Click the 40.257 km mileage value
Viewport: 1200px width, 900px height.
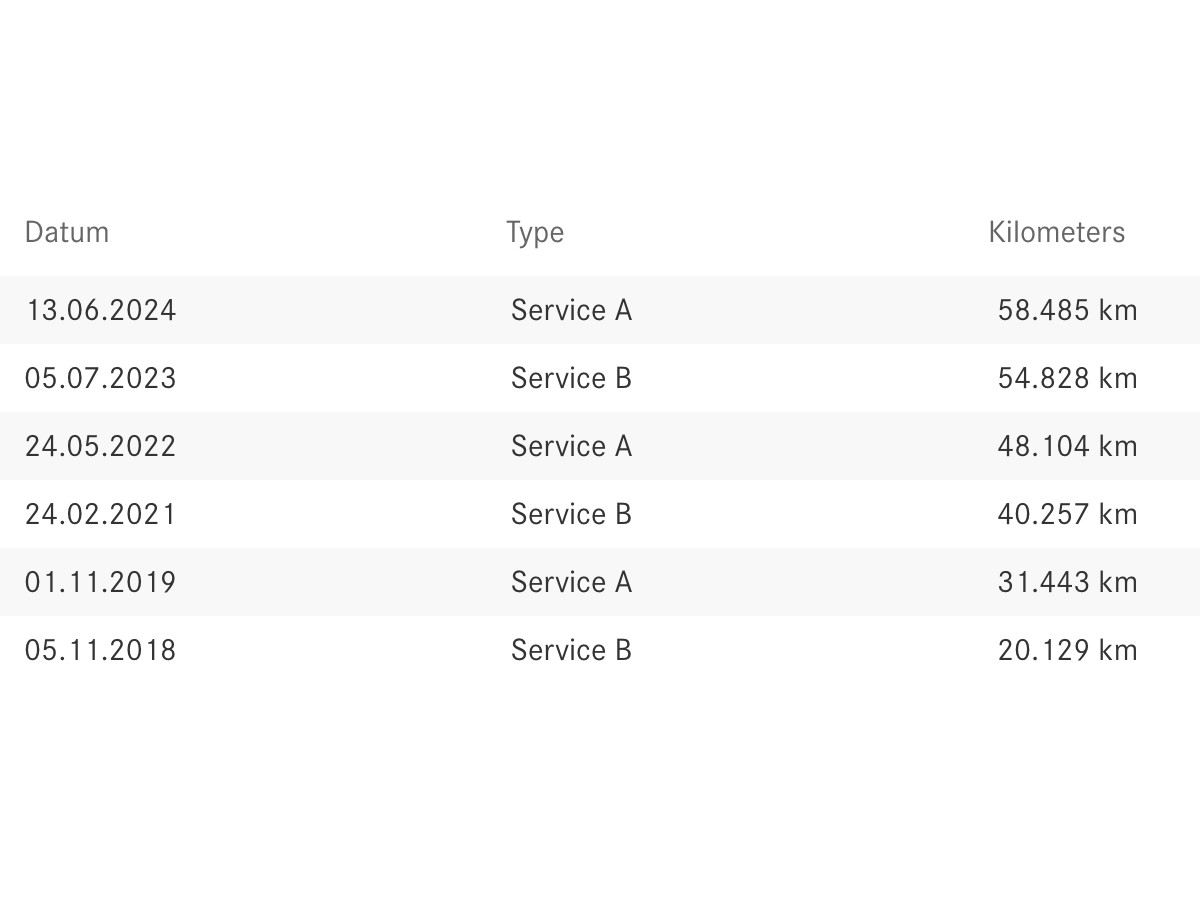click(1067, 514)
